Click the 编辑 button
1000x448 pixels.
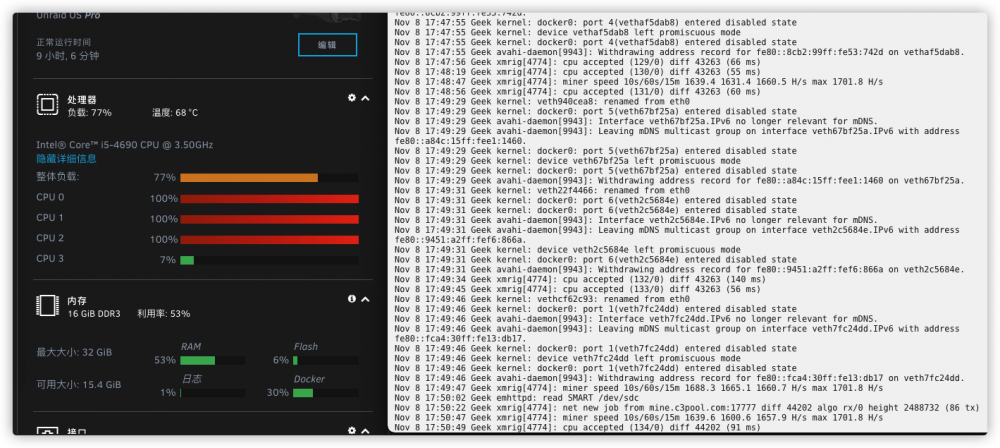pyautogui.click(x=327, y=45)
